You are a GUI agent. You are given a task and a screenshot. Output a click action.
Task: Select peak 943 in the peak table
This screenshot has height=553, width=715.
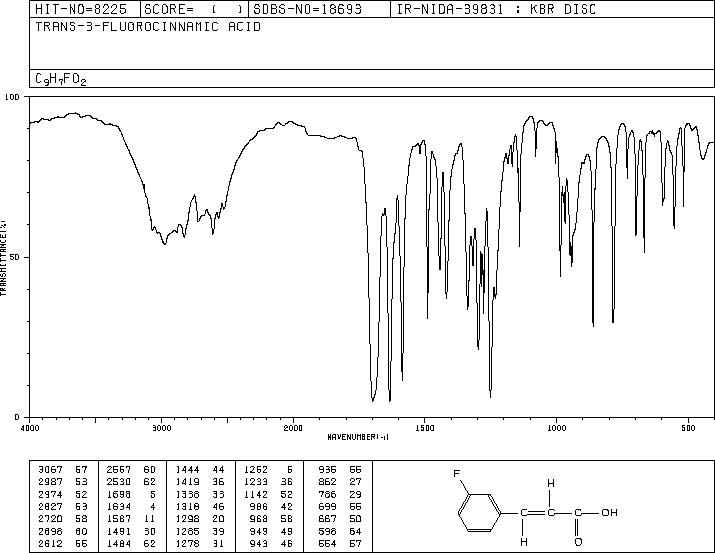[x=259, y=543]
